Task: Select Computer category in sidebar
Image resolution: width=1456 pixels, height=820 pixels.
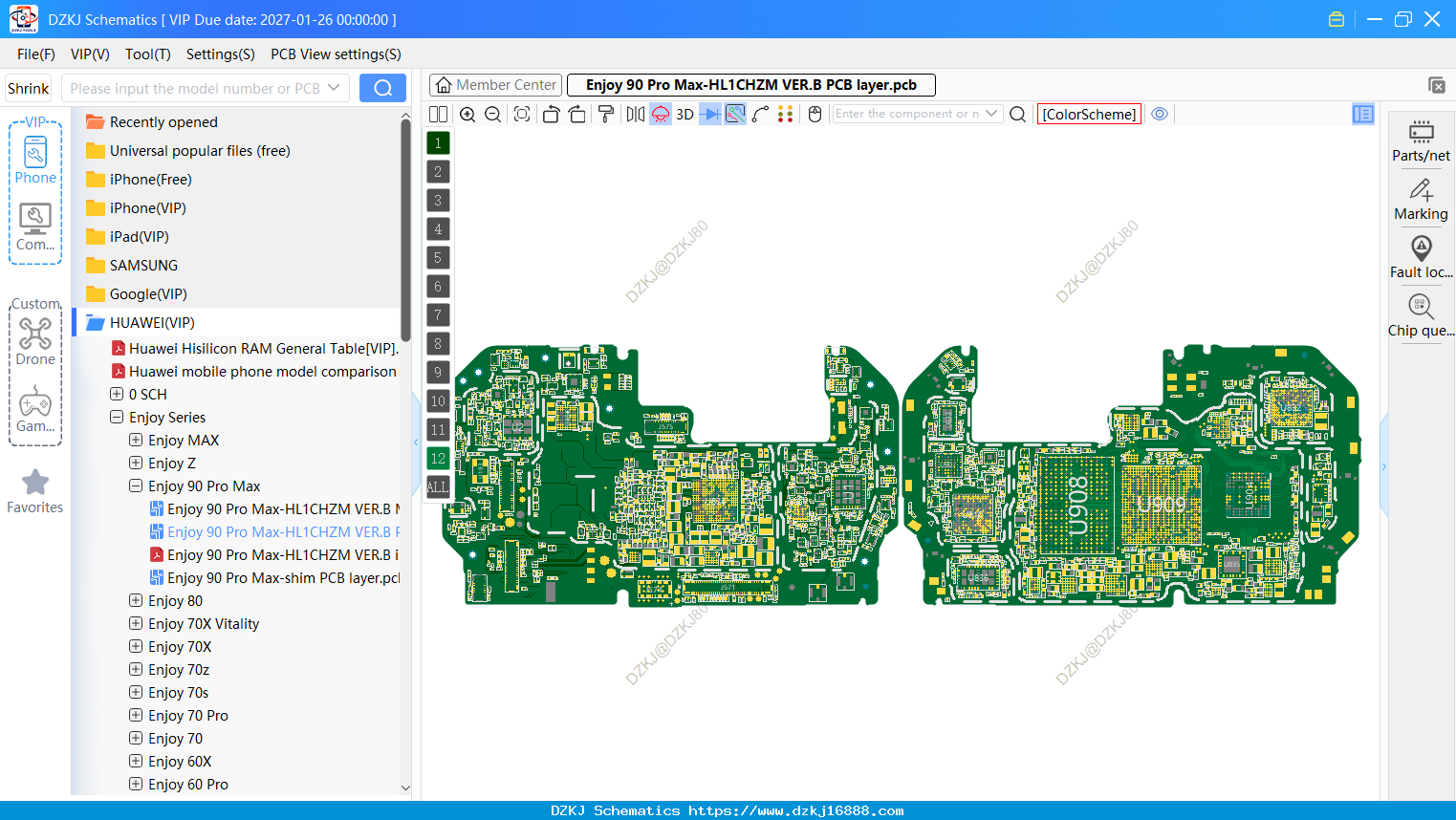Action: 35,227
